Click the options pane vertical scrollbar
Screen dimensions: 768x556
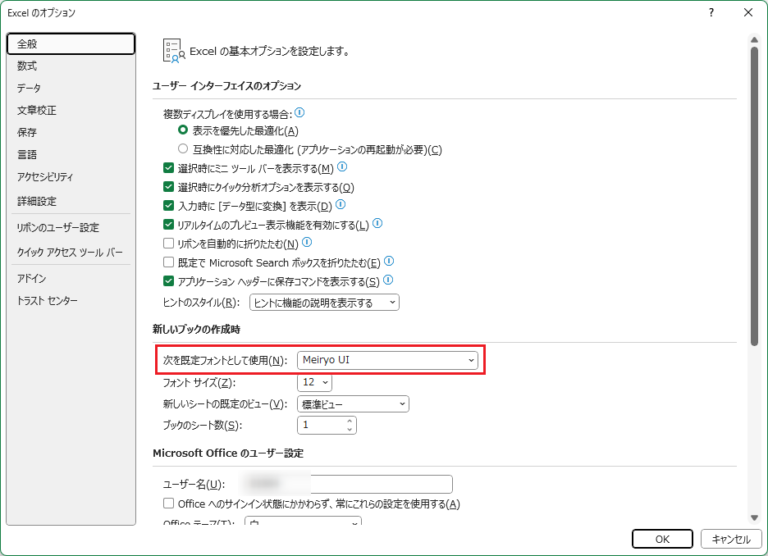[x=755, y=200]
